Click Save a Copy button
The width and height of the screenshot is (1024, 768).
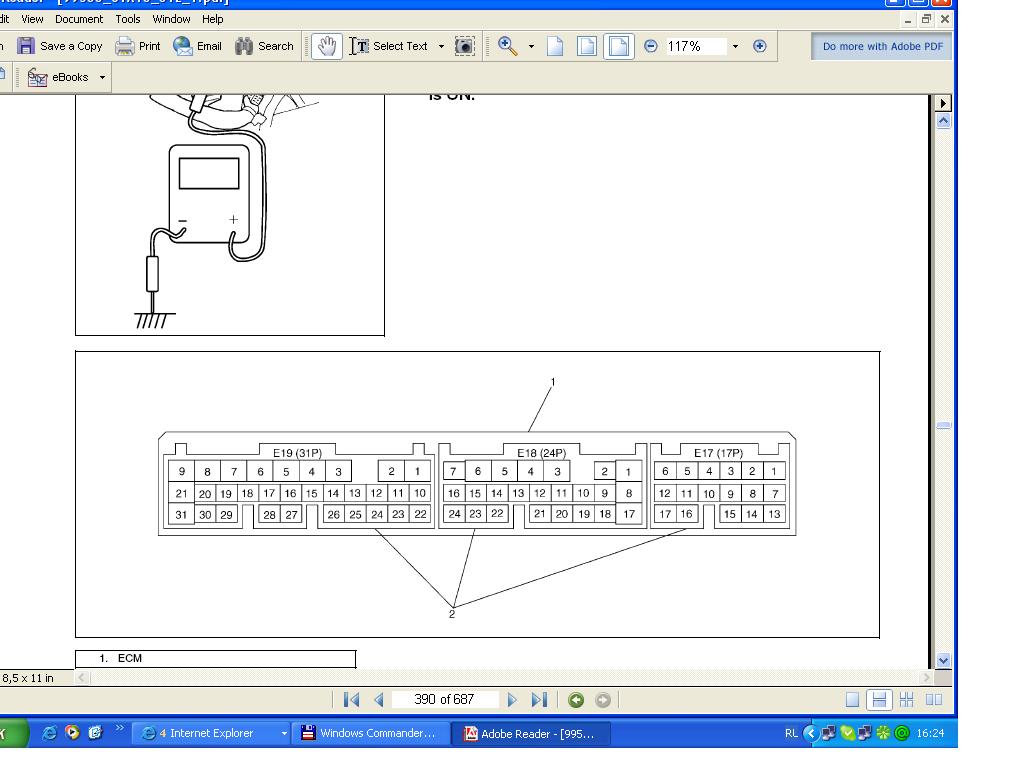(60, 46)
